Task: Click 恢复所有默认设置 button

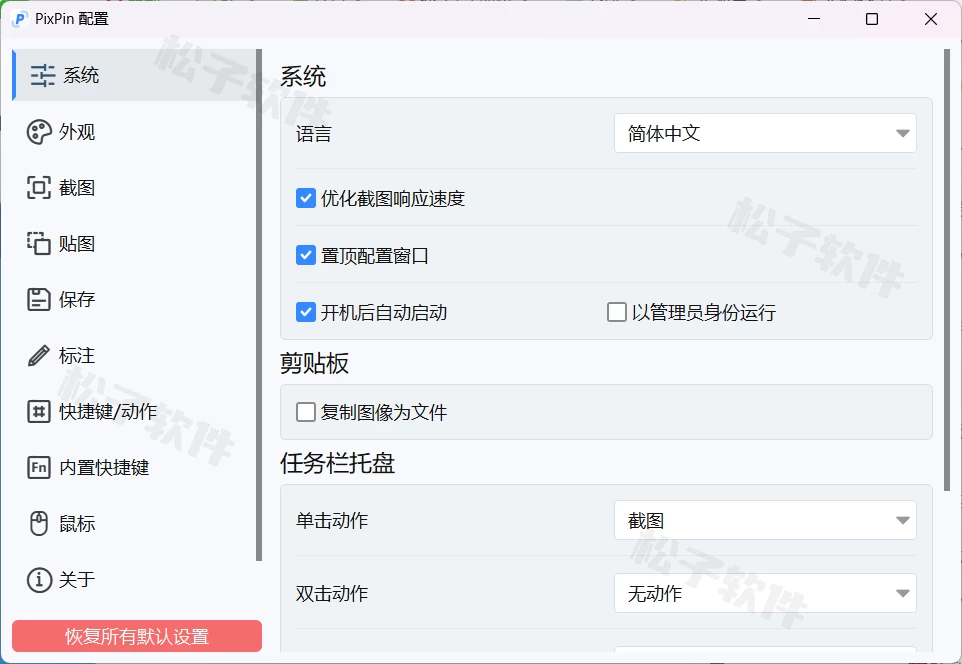Action: pyautogui.click(x=137, y=636)
